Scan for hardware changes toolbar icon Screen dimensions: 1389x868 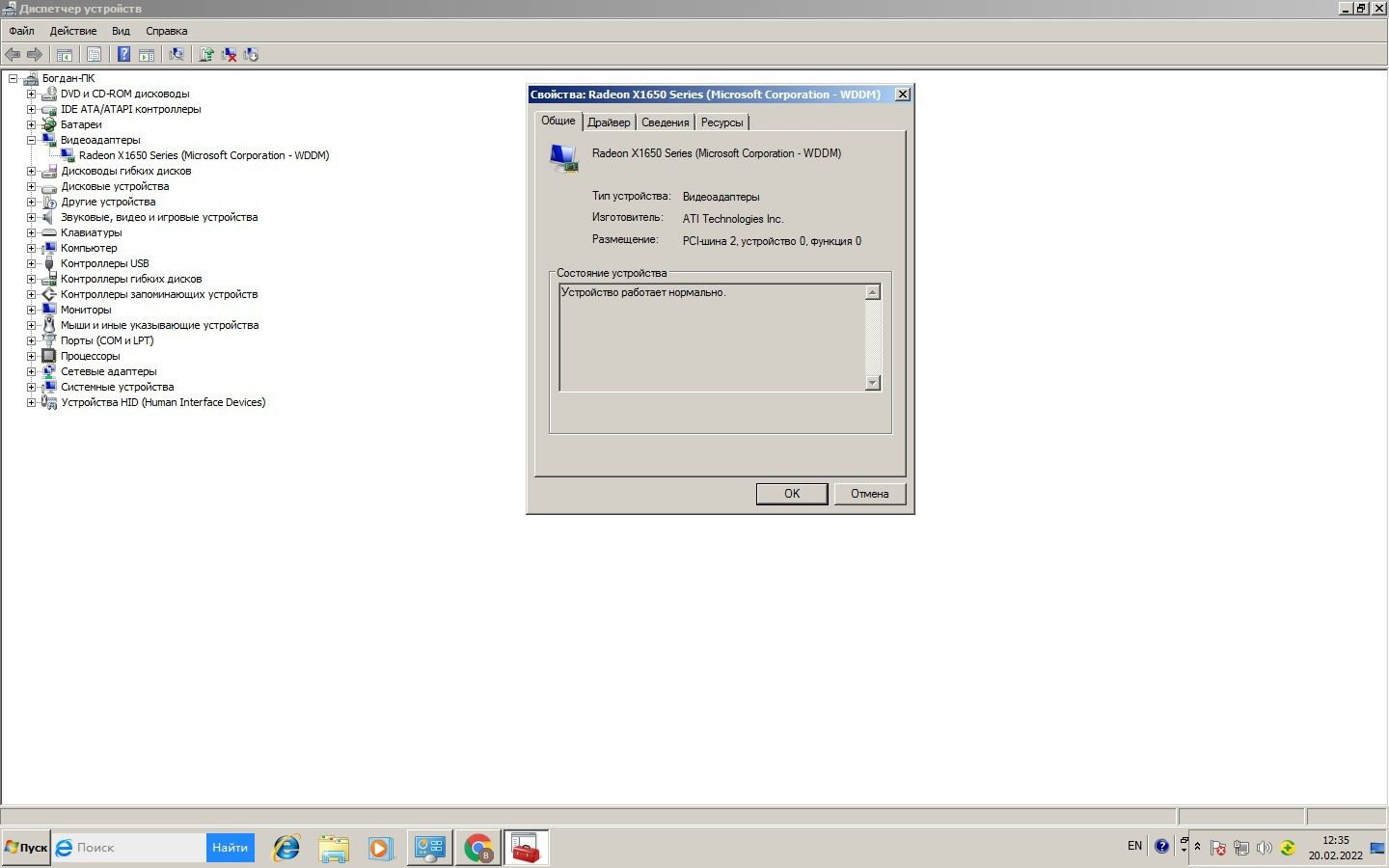(x=177, y=55)
